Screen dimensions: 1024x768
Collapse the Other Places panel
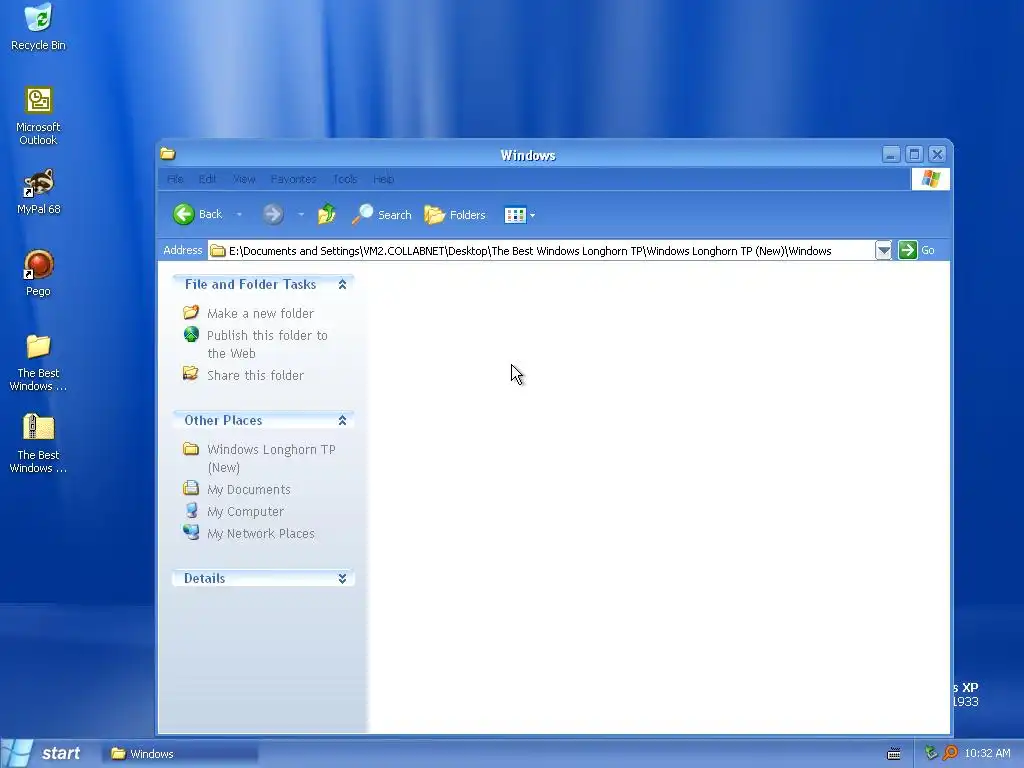pos(342,421)
